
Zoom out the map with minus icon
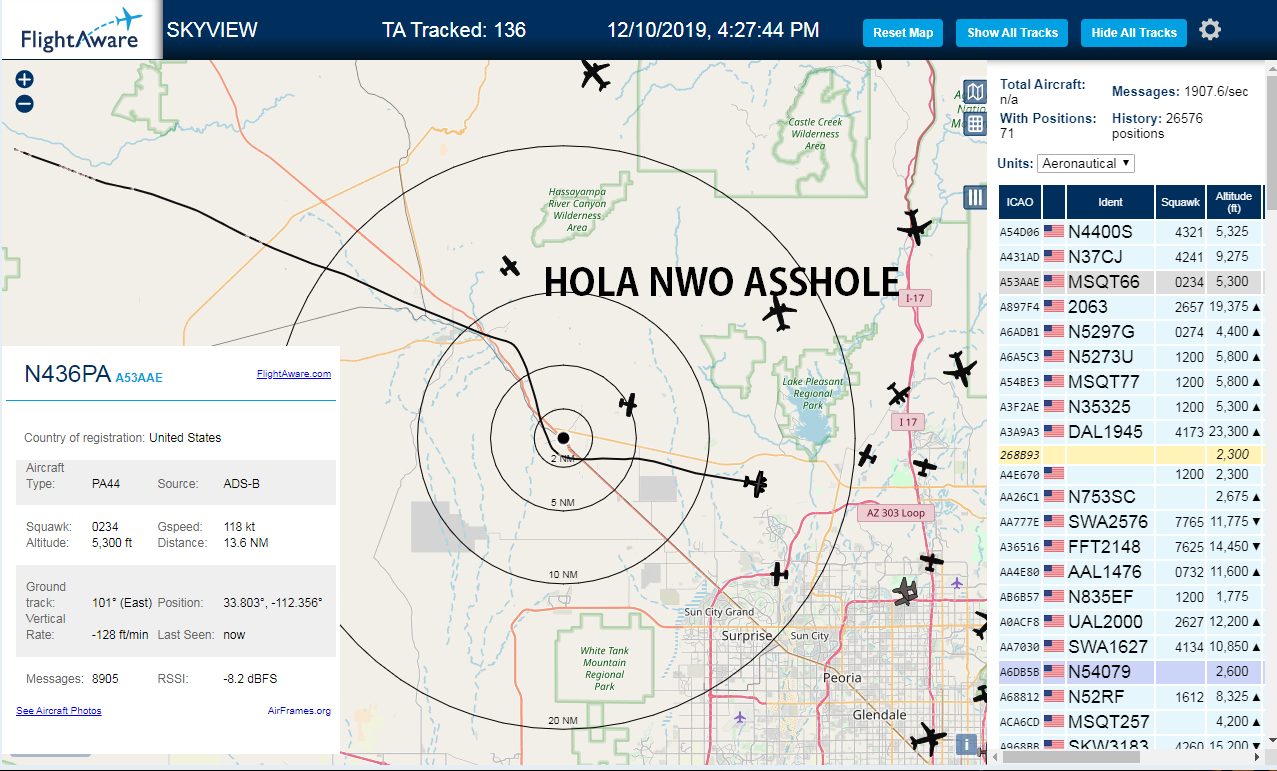pos(25,104)
